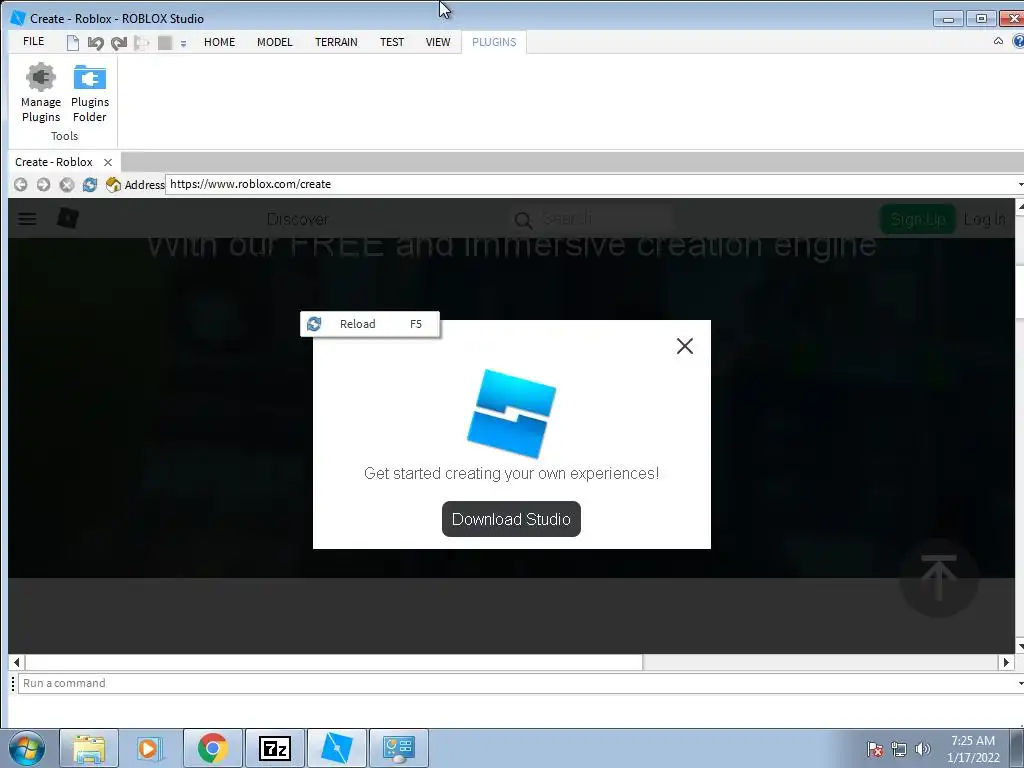
Task: Open the TERRAIN ribbon tab
Action: [x=336, y=42]
